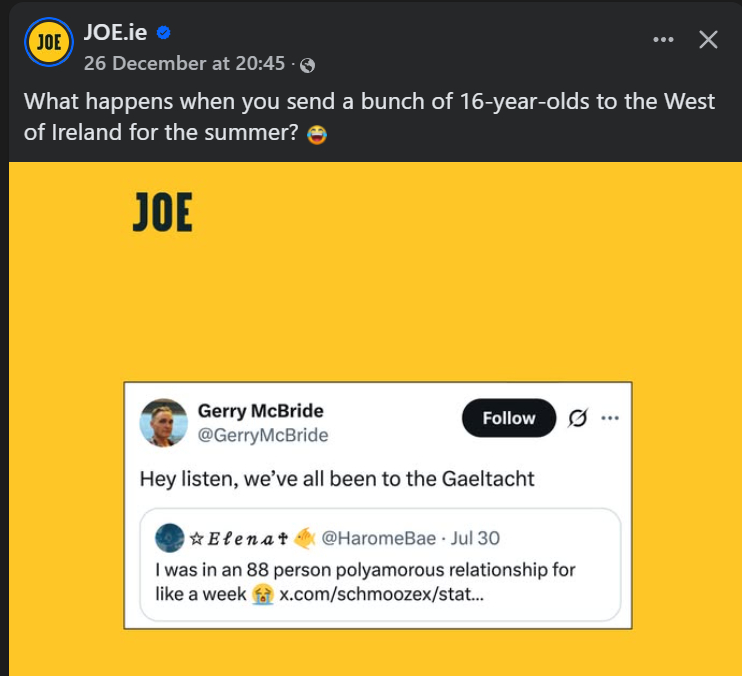Viewport: 742px width, 676px height.
Task: Open the post's three-dot options menu
Action: point(663,40)
